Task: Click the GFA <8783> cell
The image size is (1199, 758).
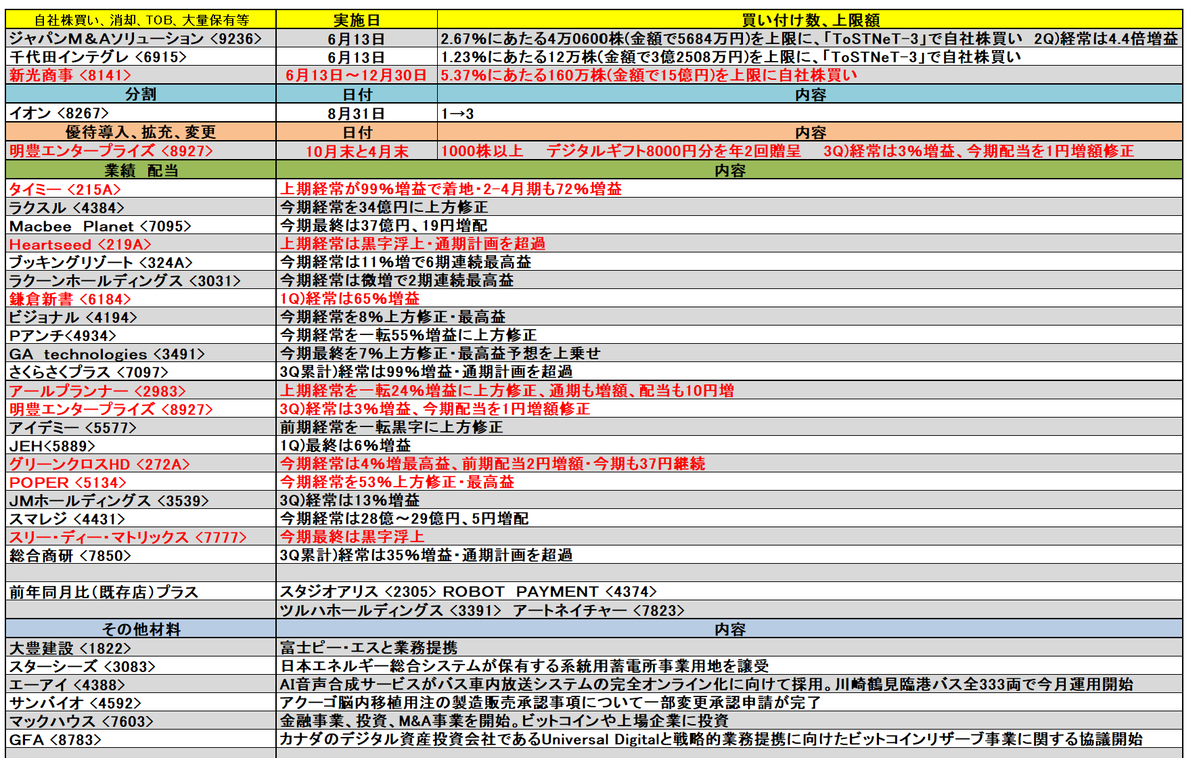Action: [x=141, y=740]
